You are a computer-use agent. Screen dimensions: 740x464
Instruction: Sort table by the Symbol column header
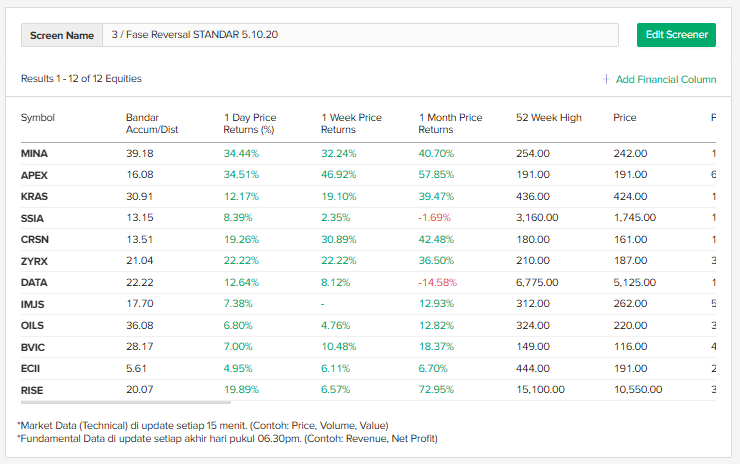point(38,118)
